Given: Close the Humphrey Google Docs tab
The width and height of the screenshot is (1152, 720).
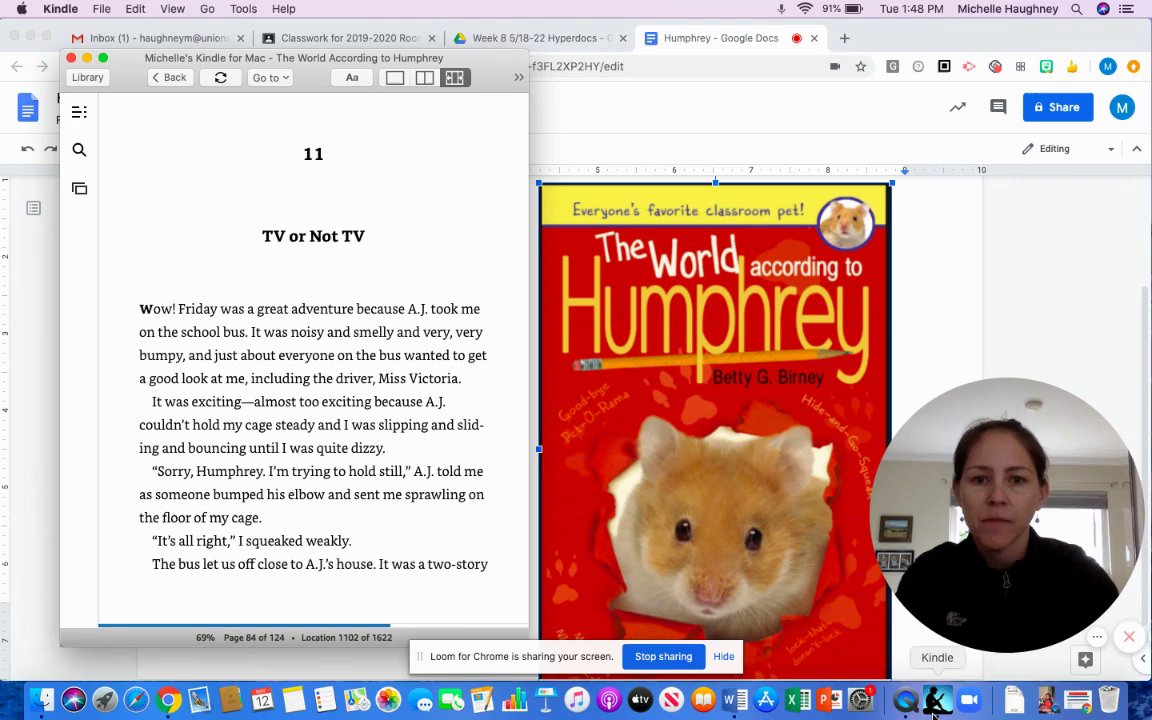Looking at the screenshot, I should [814, 38].
